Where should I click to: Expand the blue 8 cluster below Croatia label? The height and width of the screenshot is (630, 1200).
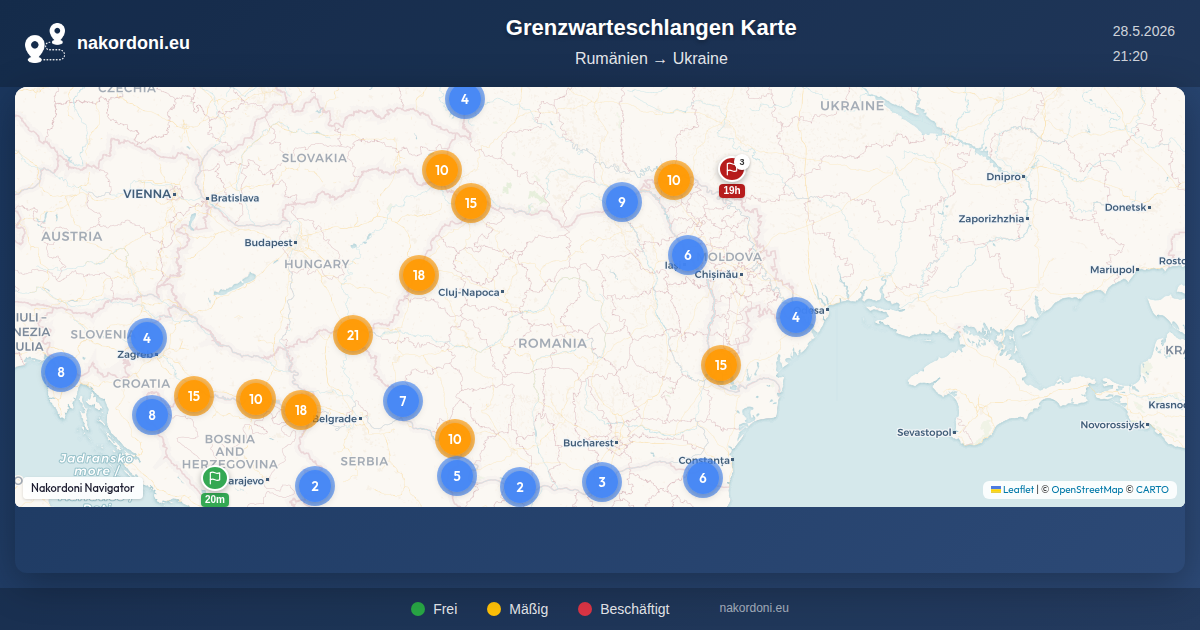(x=152, y=415)
